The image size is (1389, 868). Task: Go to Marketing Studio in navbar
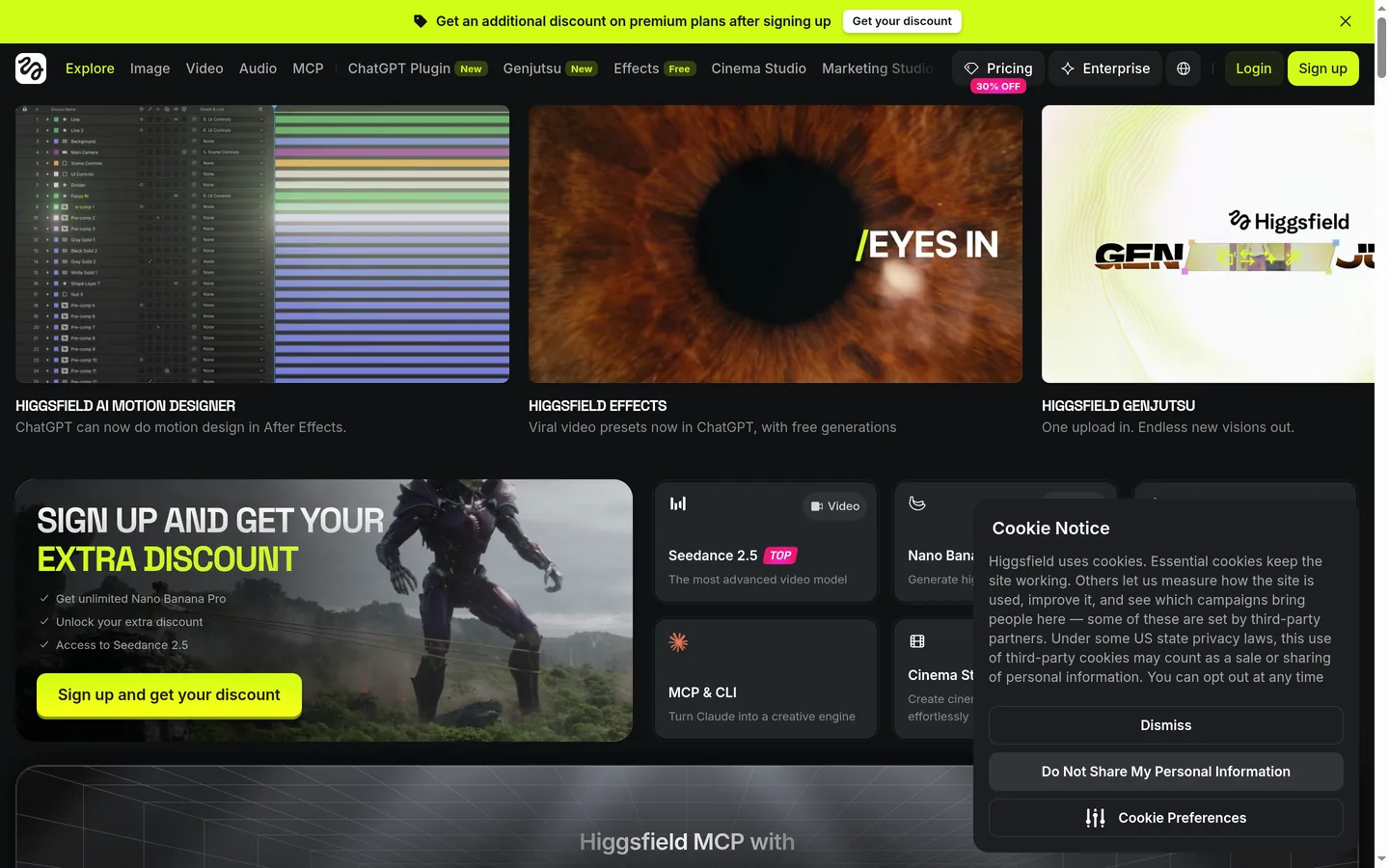coord(878,68)
